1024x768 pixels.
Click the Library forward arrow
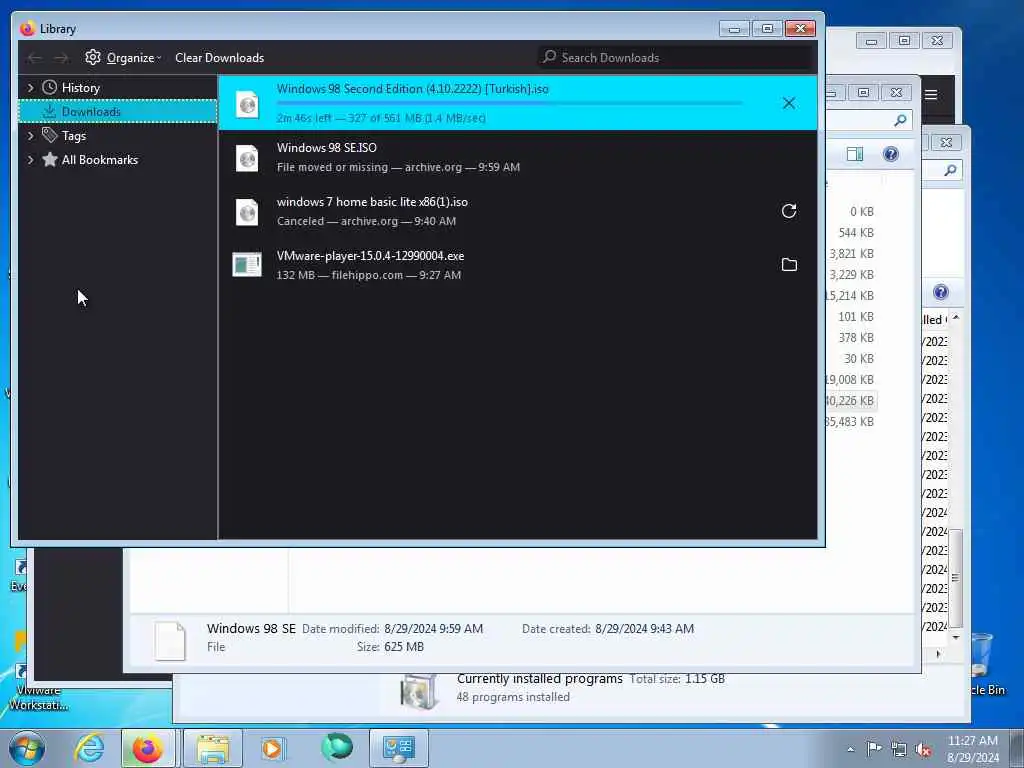61,58
